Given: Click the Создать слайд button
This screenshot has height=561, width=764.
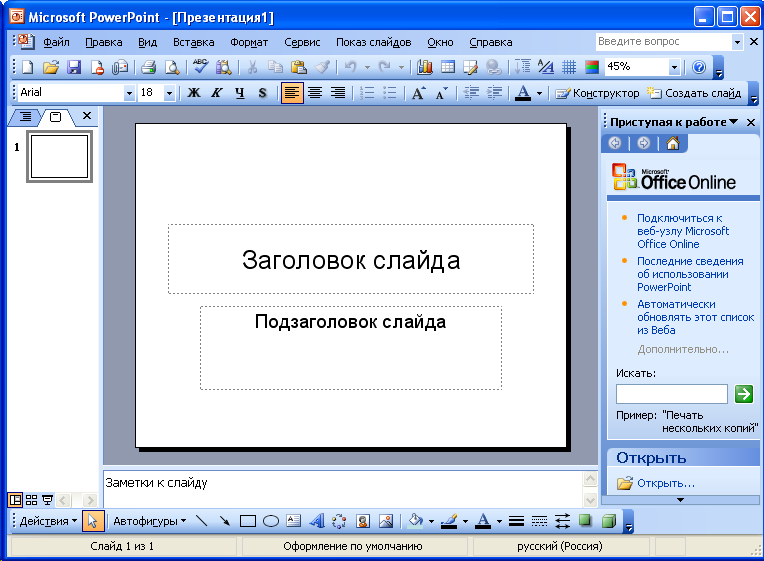Looking at the screenshot, I should pyautogui.click(x=694, y=93).
